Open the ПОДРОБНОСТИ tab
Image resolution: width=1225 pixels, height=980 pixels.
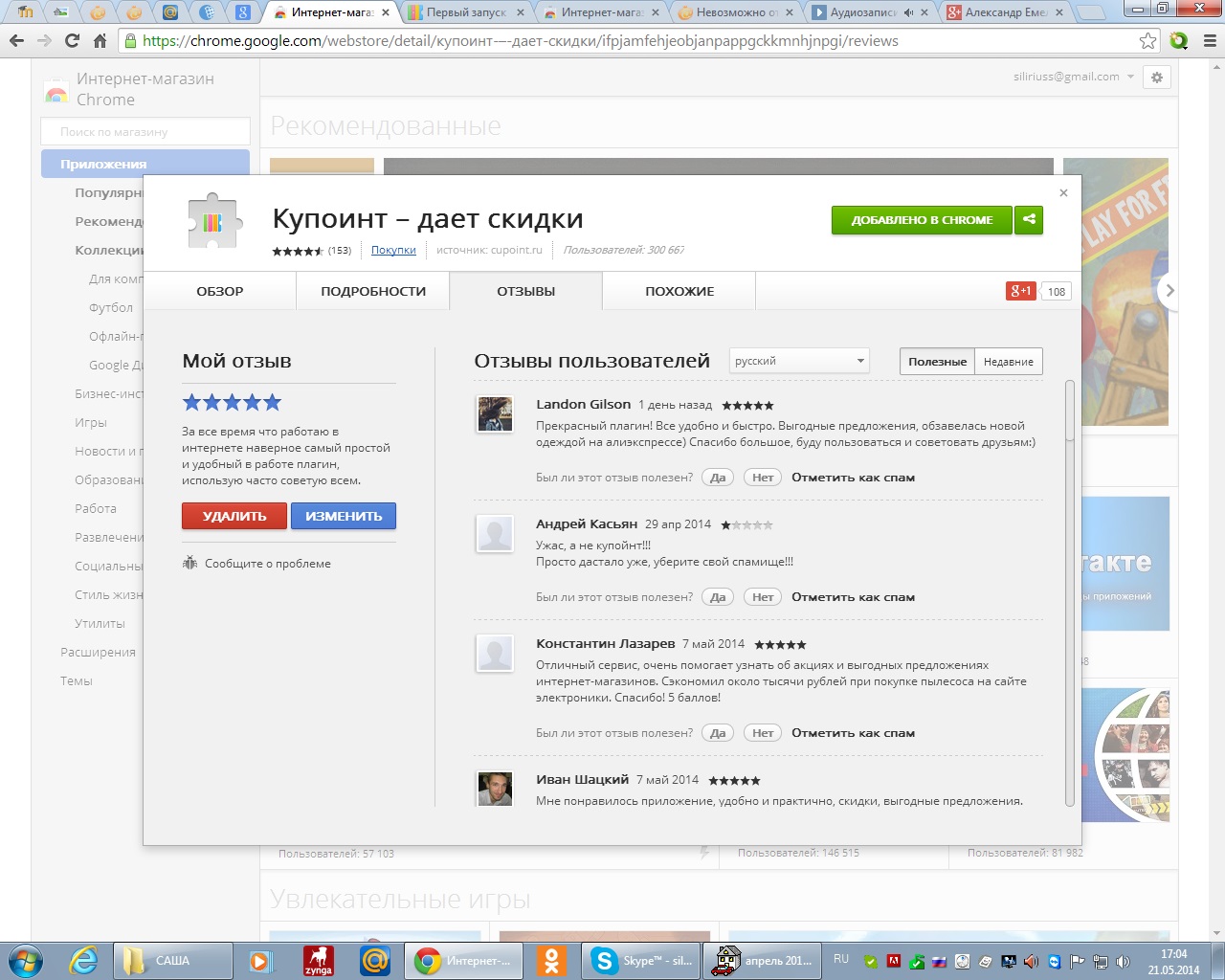373,291
